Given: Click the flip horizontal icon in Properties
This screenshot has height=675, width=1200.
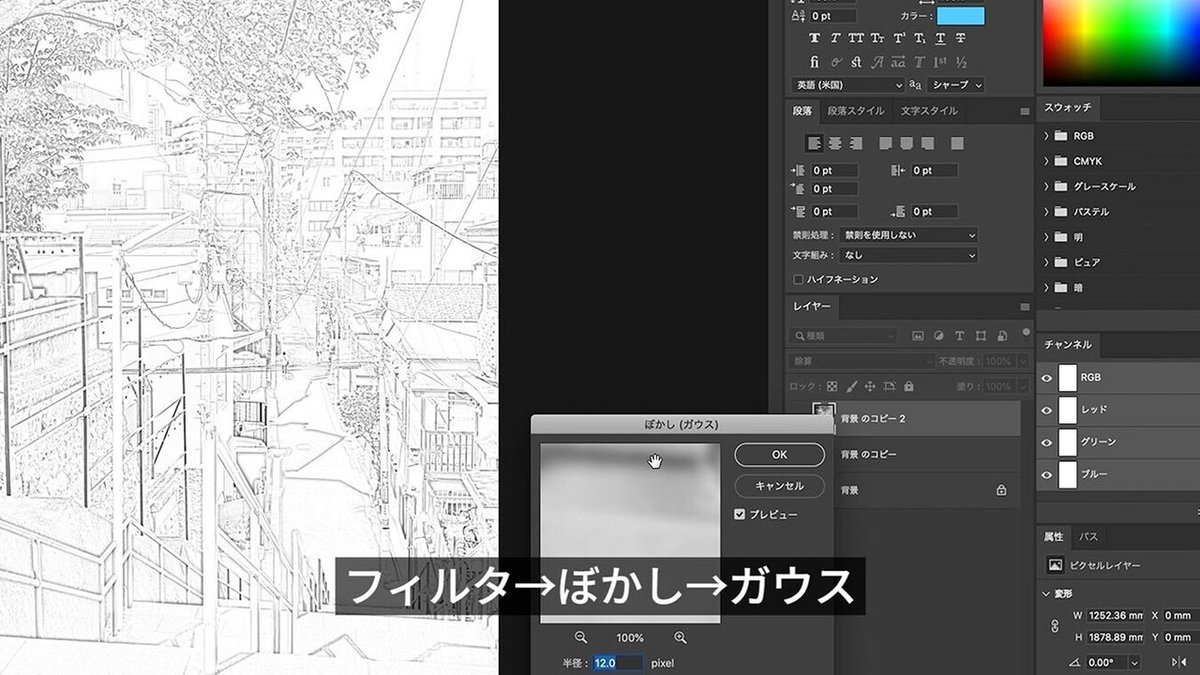Looking at the screenshot, I should click(1177, 662).
